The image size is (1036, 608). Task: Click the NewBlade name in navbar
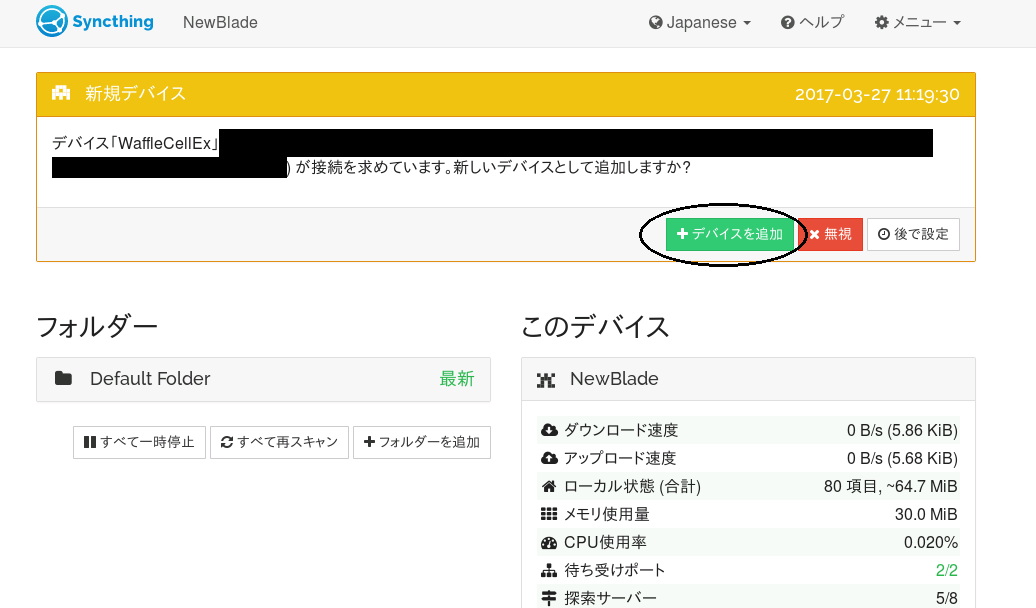click(x=220, y=22)
